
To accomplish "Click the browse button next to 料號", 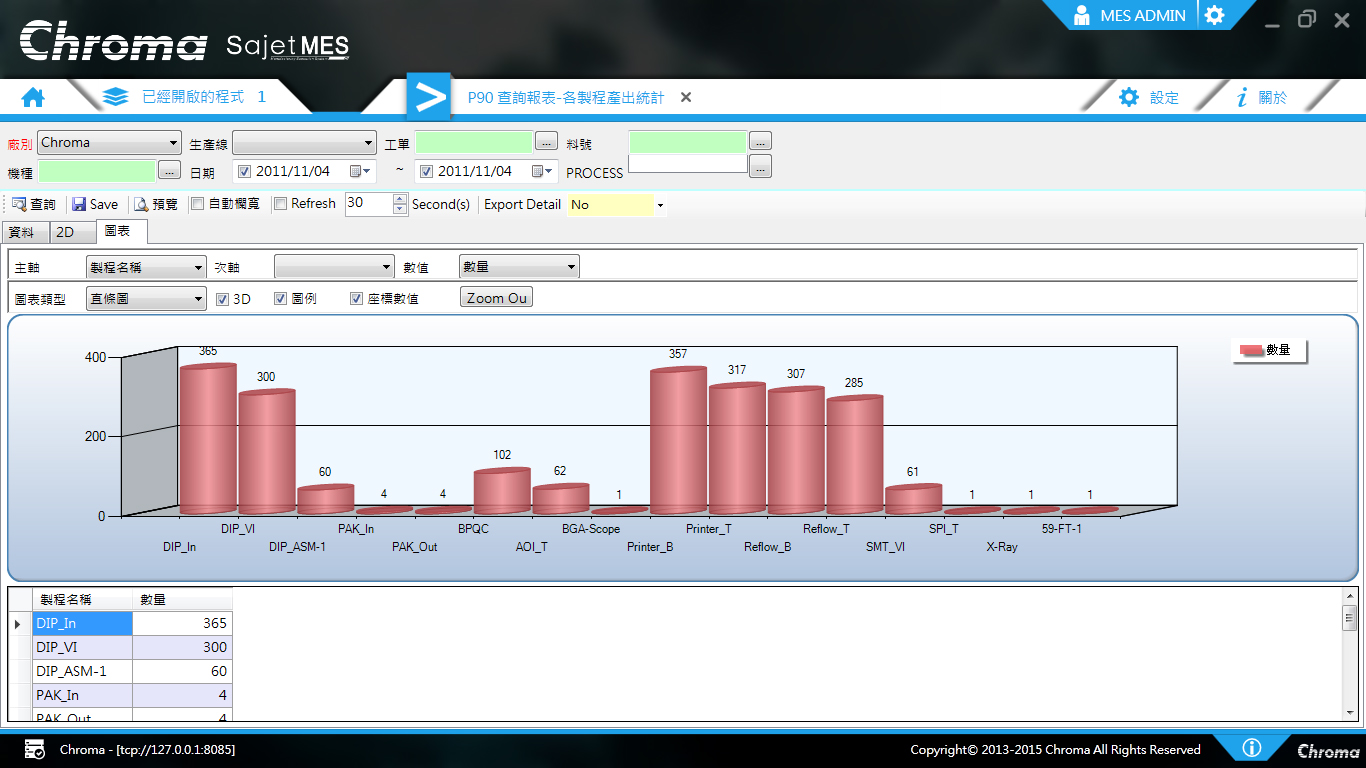I will [x=761, y=140].
